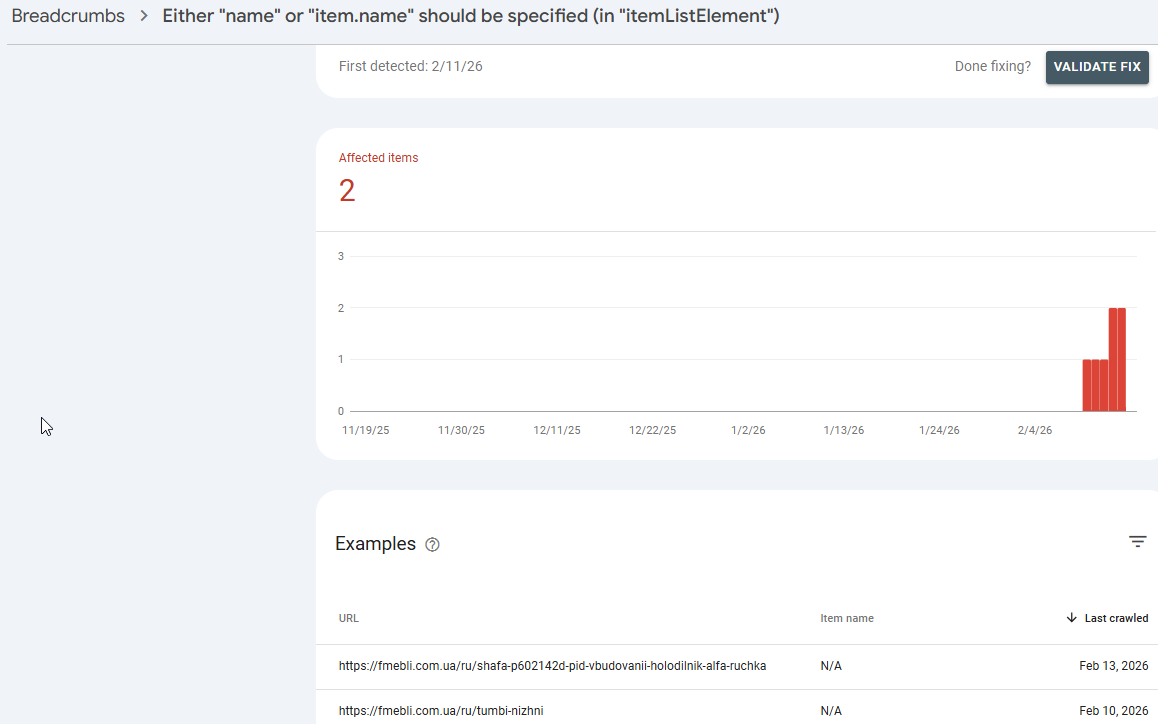Click the 2/4/26 date label on chart
This screenshot has height=724, width=1158.
click(1034, 430)
